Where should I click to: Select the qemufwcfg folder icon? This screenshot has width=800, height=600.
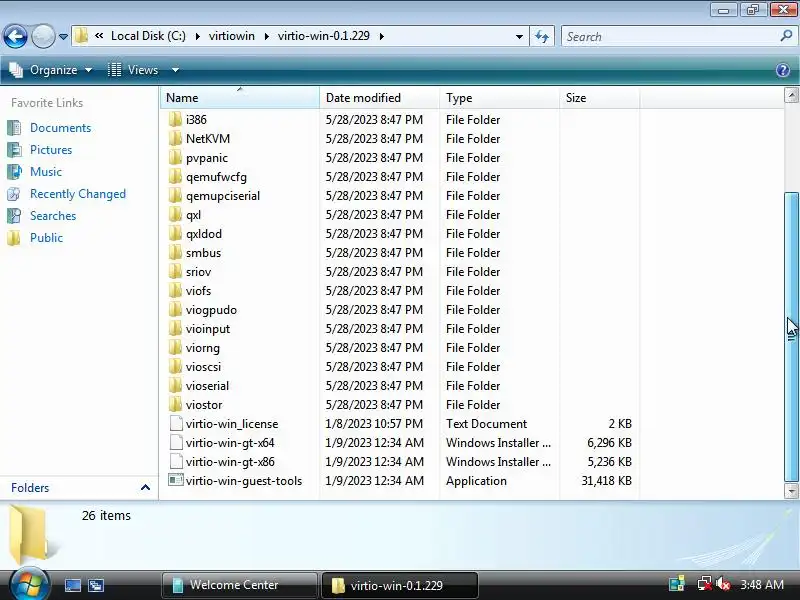coord(175,177)
